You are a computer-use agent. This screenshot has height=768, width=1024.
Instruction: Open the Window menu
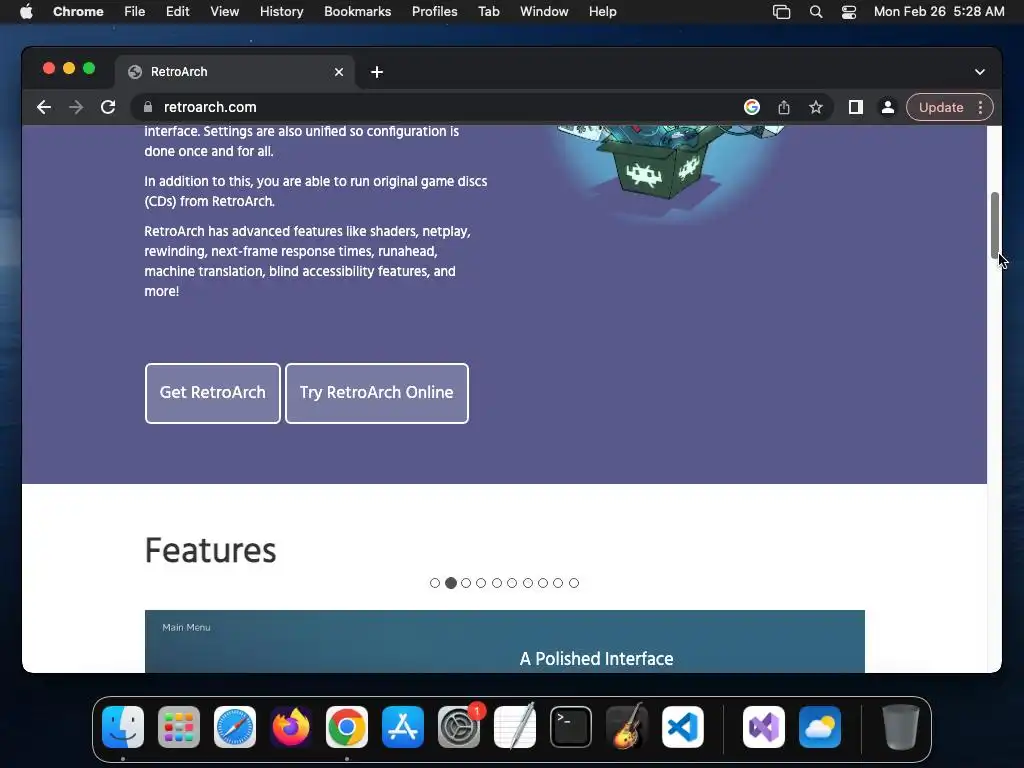click(x=544, y=12)
